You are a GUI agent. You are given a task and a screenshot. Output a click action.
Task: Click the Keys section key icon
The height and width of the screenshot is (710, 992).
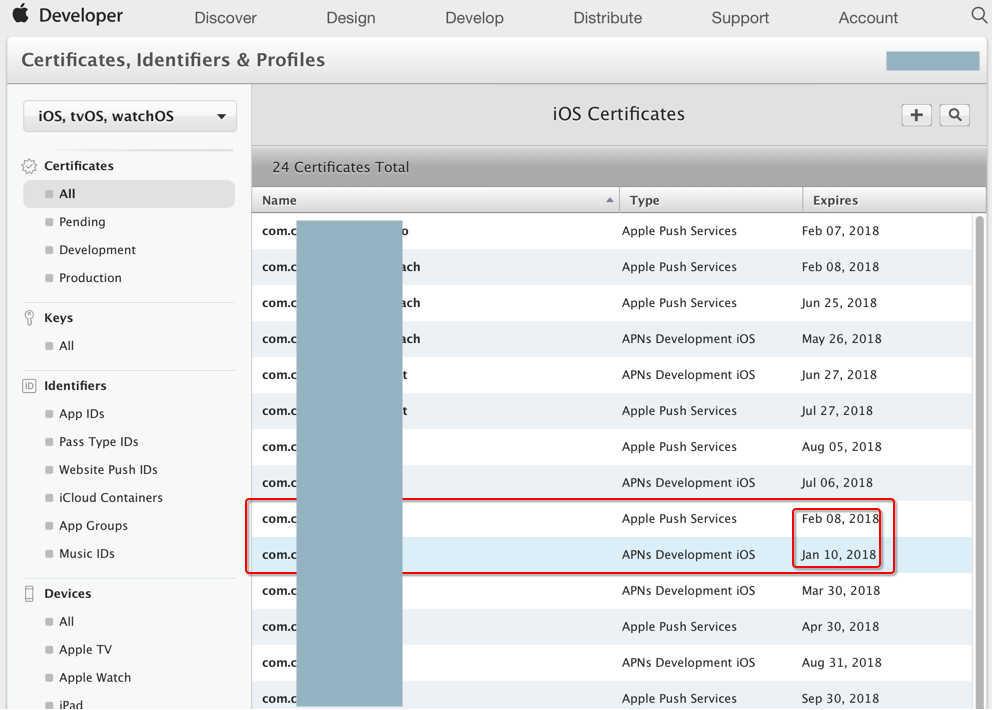point(29,318)
